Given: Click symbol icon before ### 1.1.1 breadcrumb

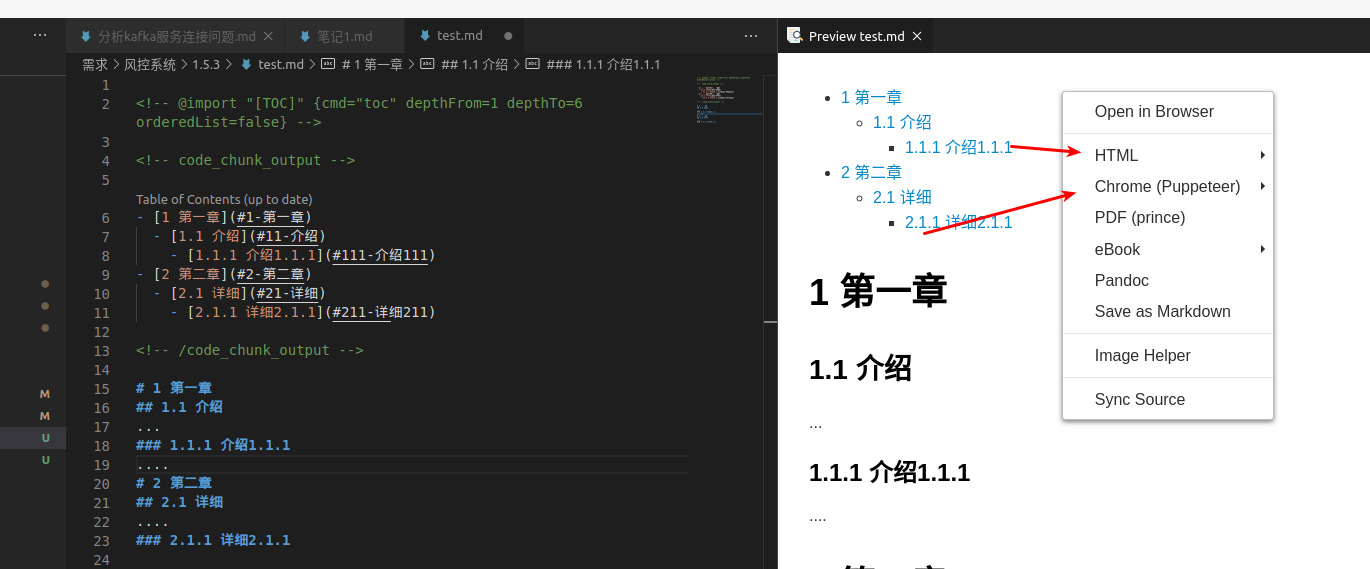Looking at the screenshot, I should [532, 63].
